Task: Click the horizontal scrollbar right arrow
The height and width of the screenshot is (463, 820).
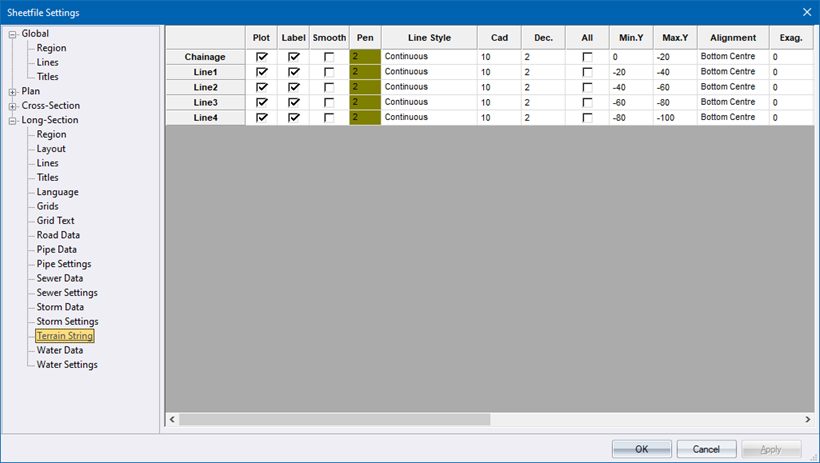Action: click(x=808, y=419)
